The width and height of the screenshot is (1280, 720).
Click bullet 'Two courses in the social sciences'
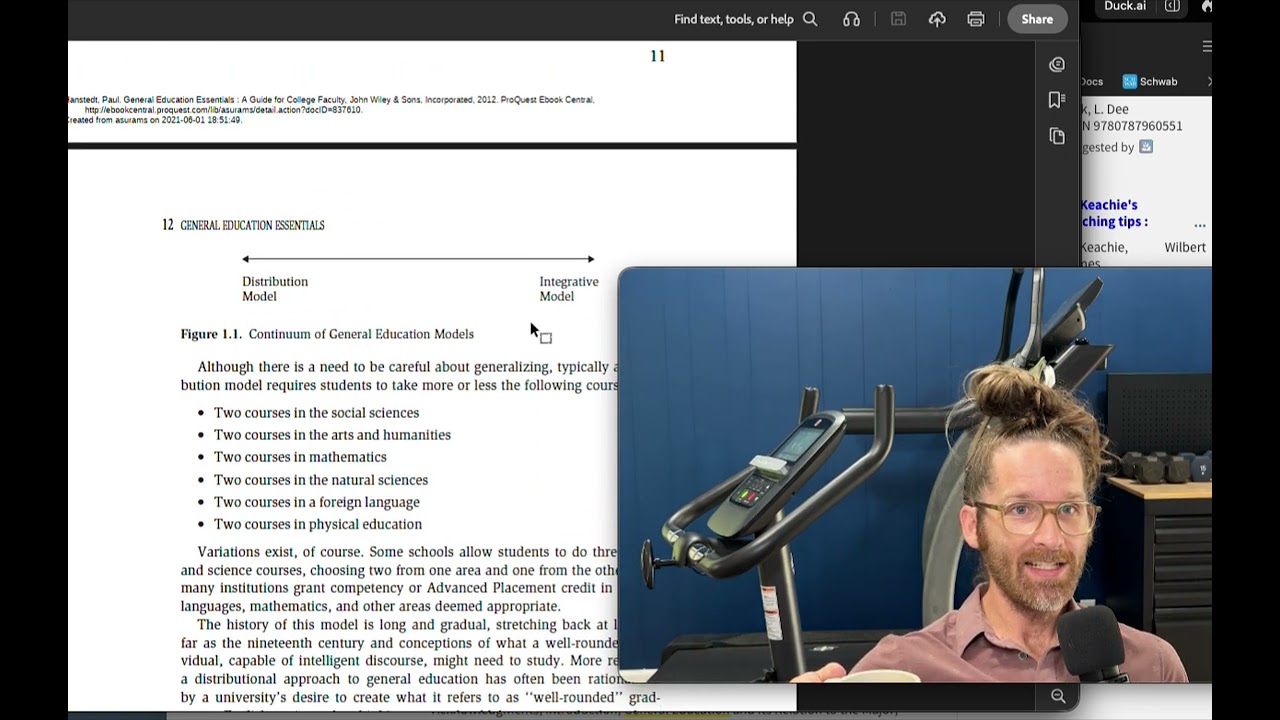pos(316,413)
